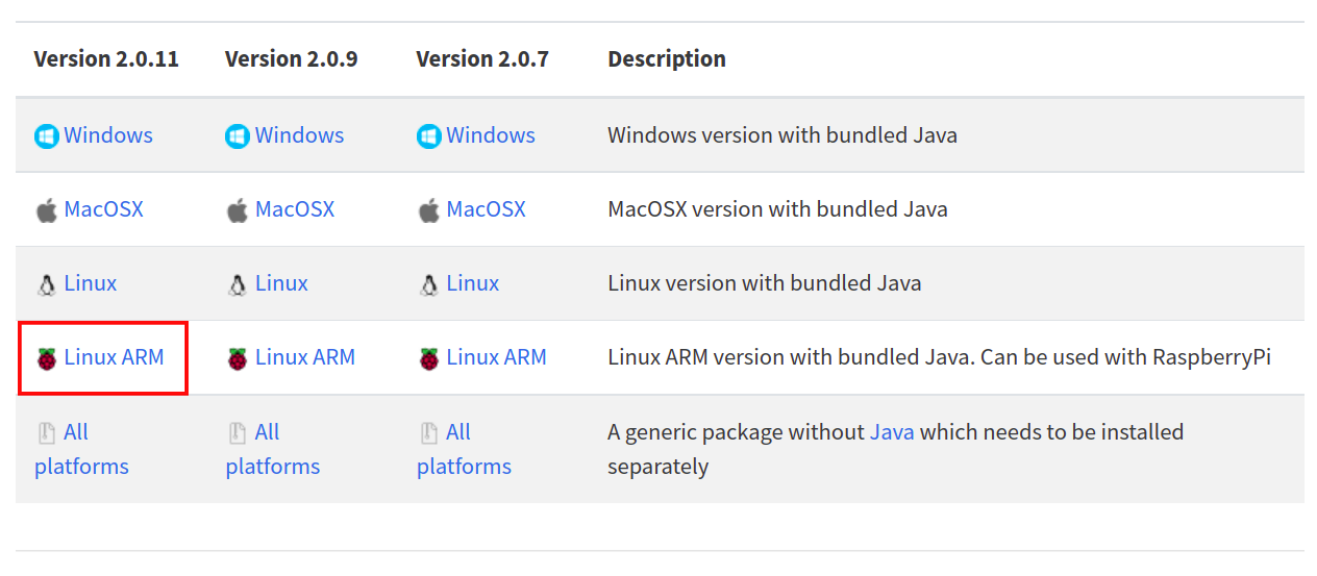Viewport: 1317px width, 576px height.
Task: Select the Linux penguin icon under Version 2.0.7
Action: (428, 283)
